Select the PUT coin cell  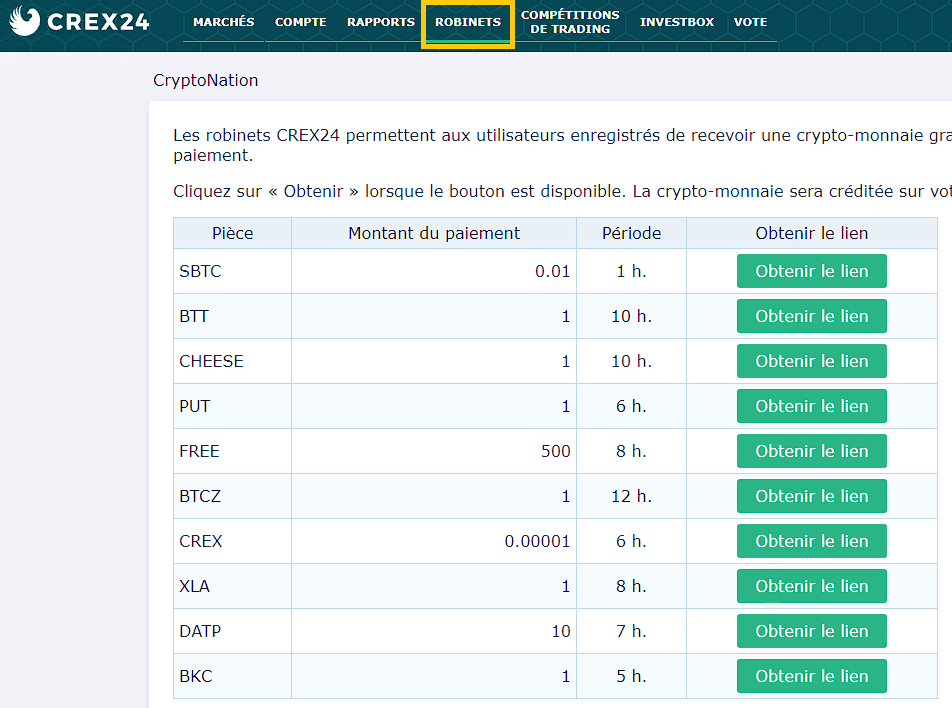(x=233, y=406)
